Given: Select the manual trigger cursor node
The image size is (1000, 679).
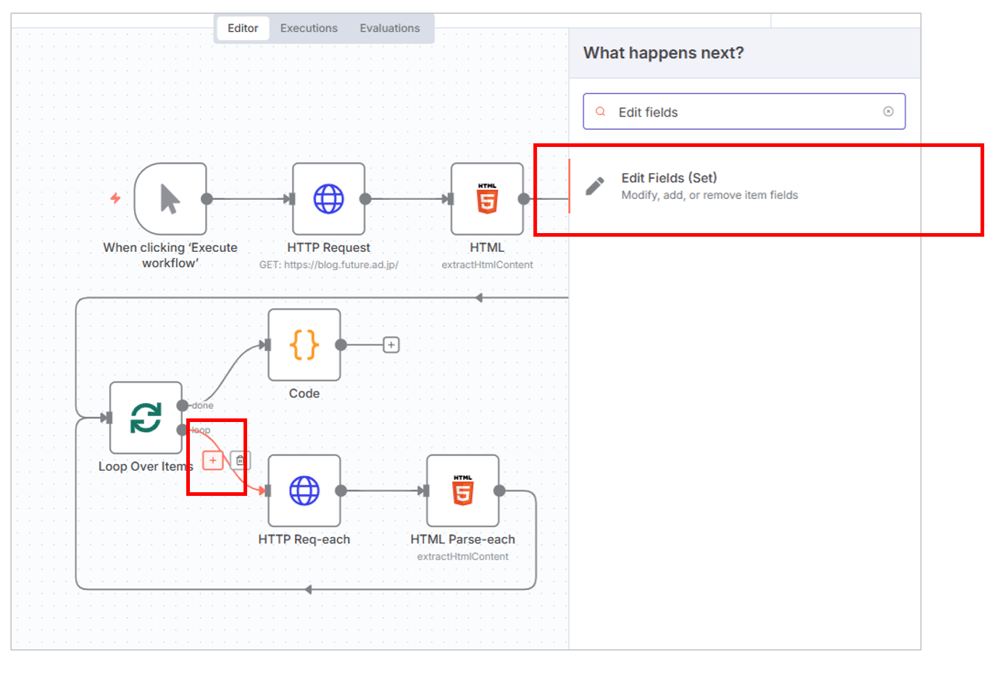Looking at the screenshot, I should [170, 199].
